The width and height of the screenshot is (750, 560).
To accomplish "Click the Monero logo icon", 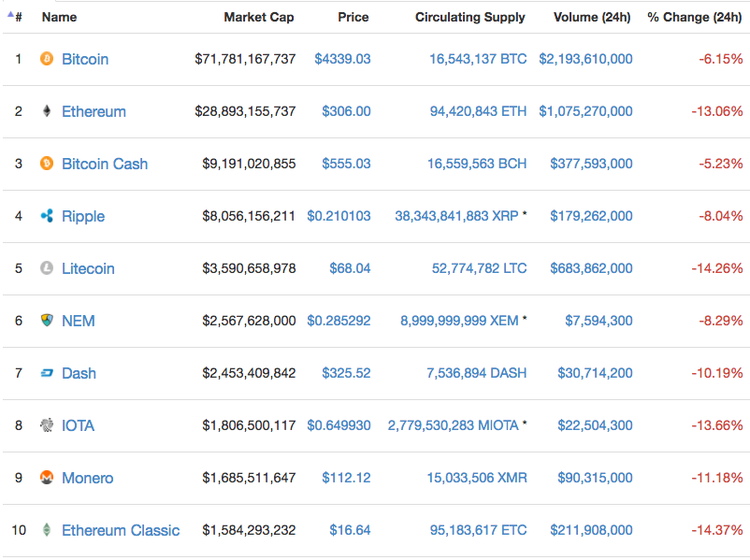I will click(46, 477).
